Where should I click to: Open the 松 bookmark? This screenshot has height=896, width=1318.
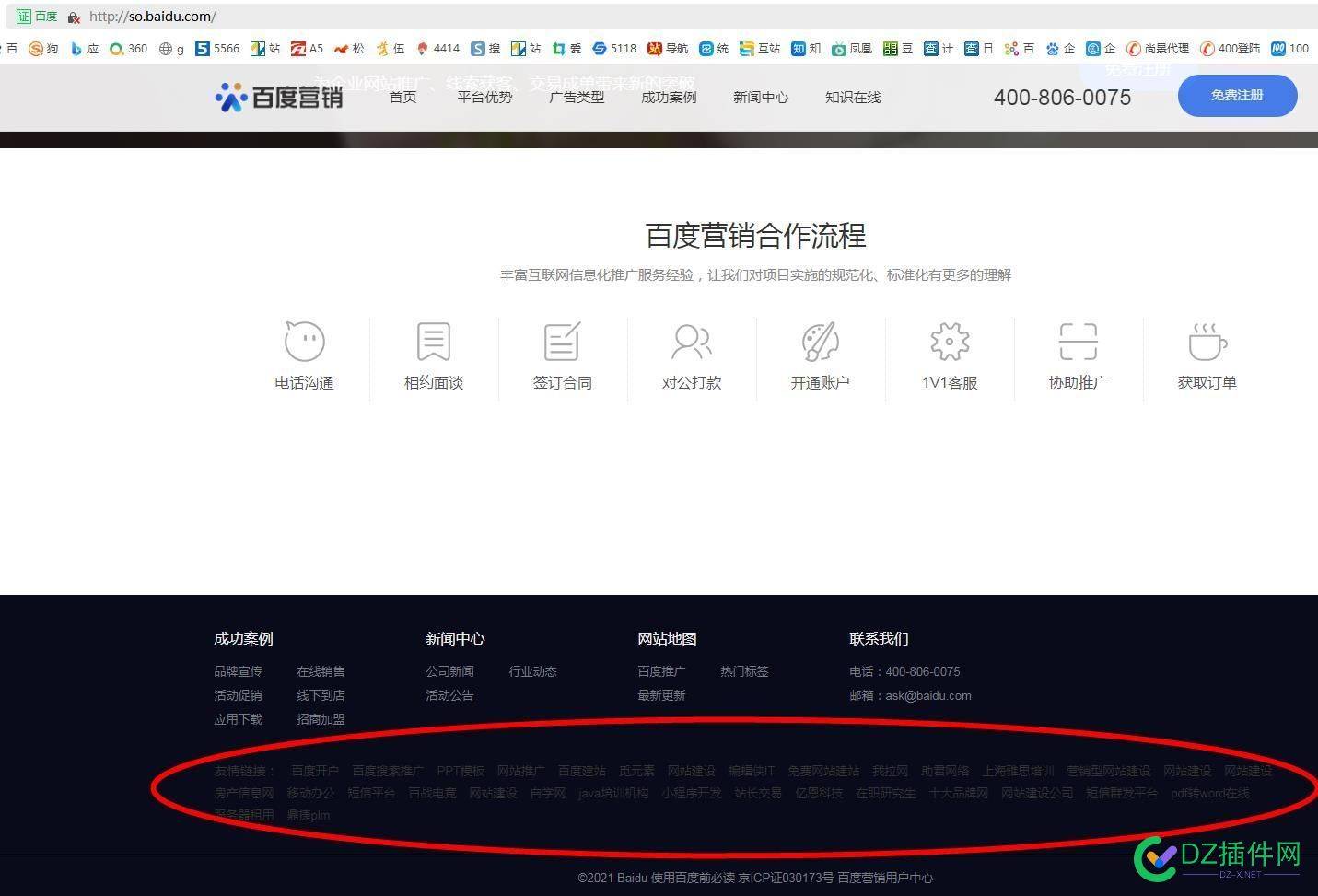(x=349, y=49)
